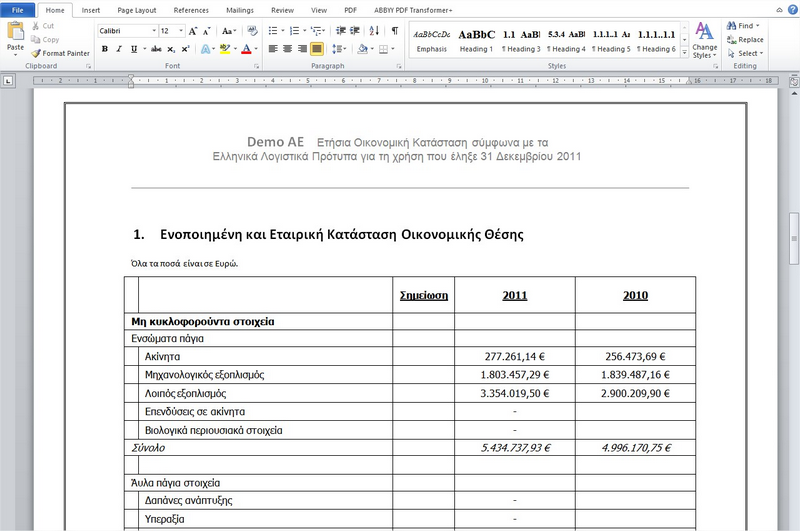Viewport: 800px width, 531px height.
Task: Expand the Styles gallery
Action: 685,53
